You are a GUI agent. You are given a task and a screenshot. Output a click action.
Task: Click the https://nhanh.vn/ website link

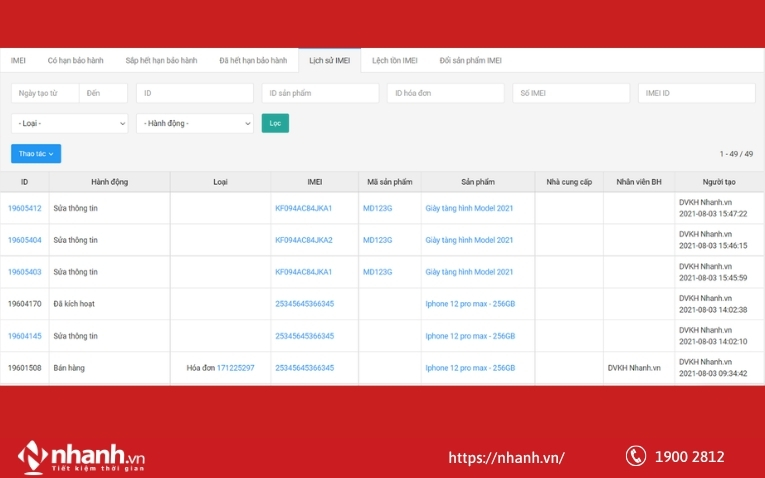(506, 457)
